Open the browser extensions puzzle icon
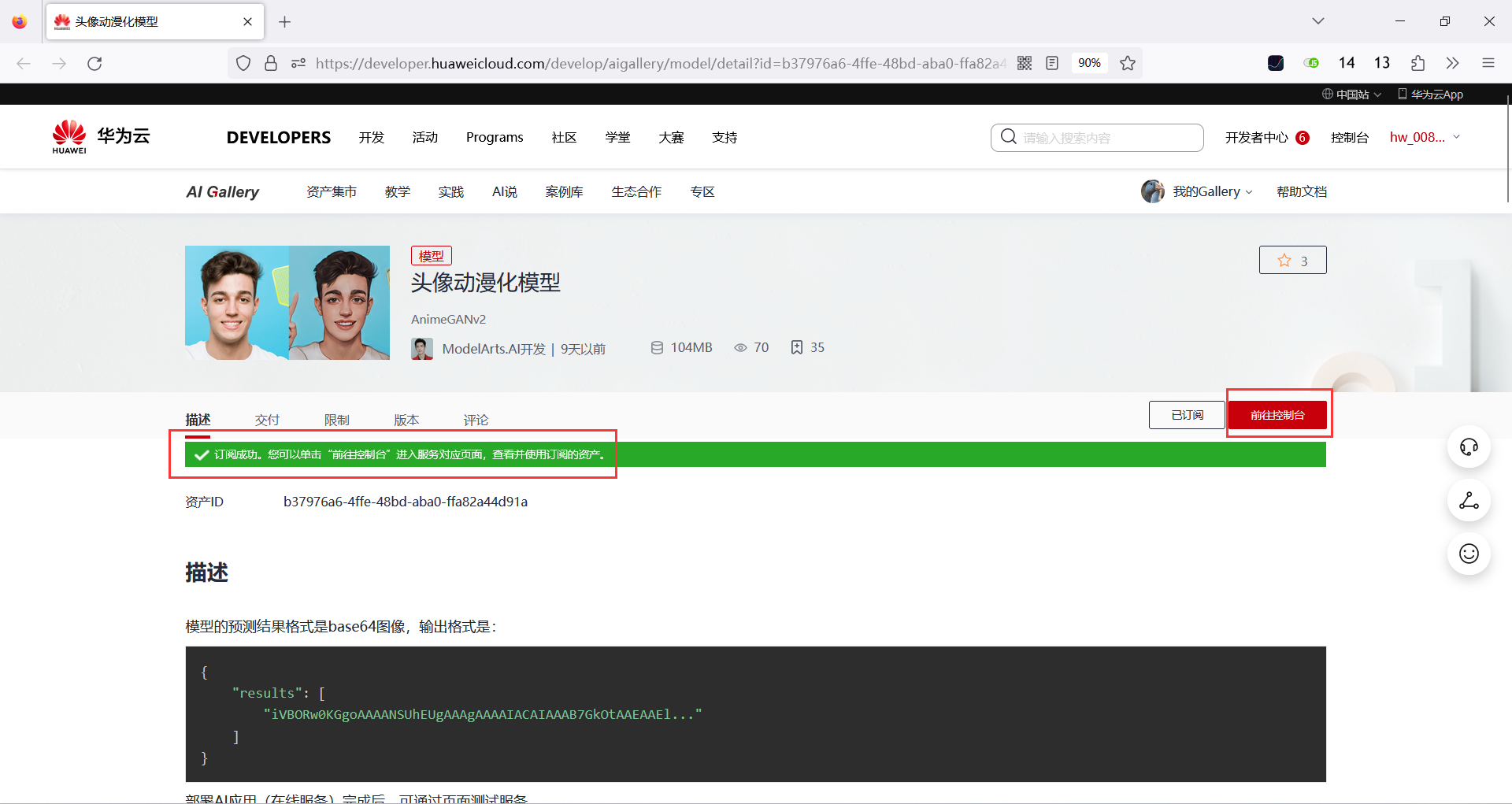The image size is (1512, 804). click(x=1417, y=63)
